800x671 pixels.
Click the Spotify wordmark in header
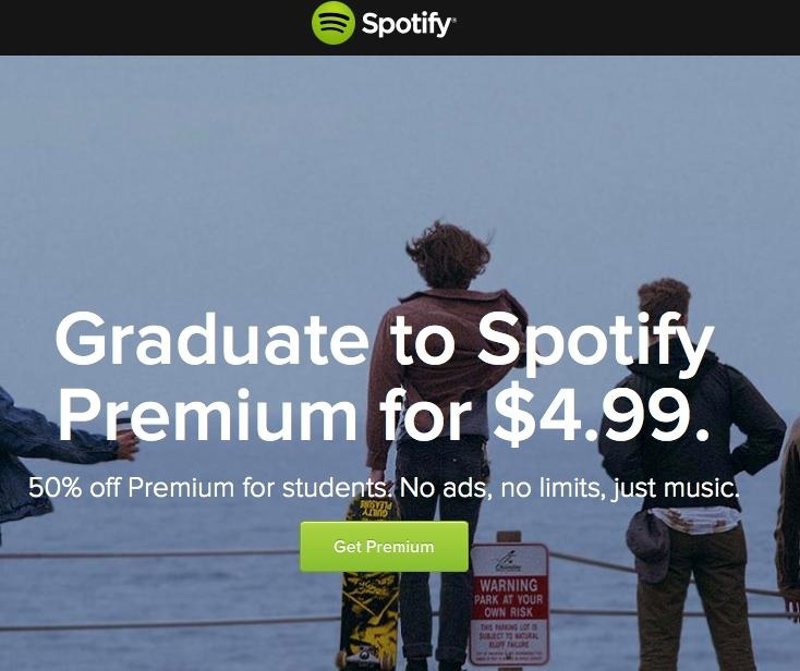pos(408,25)
